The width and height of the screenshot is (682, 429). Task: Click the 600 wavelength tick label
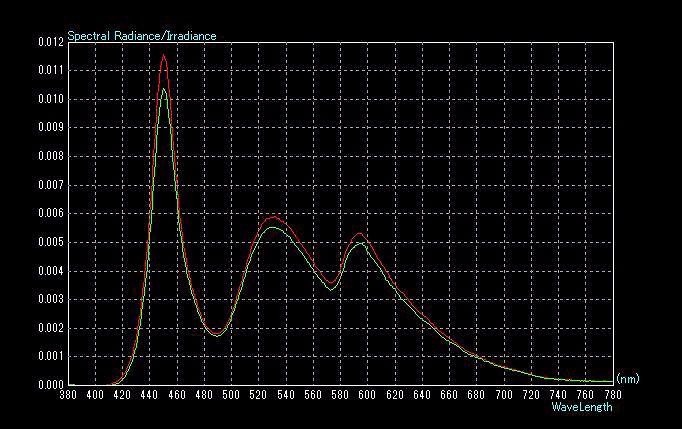tap(368, 395)
